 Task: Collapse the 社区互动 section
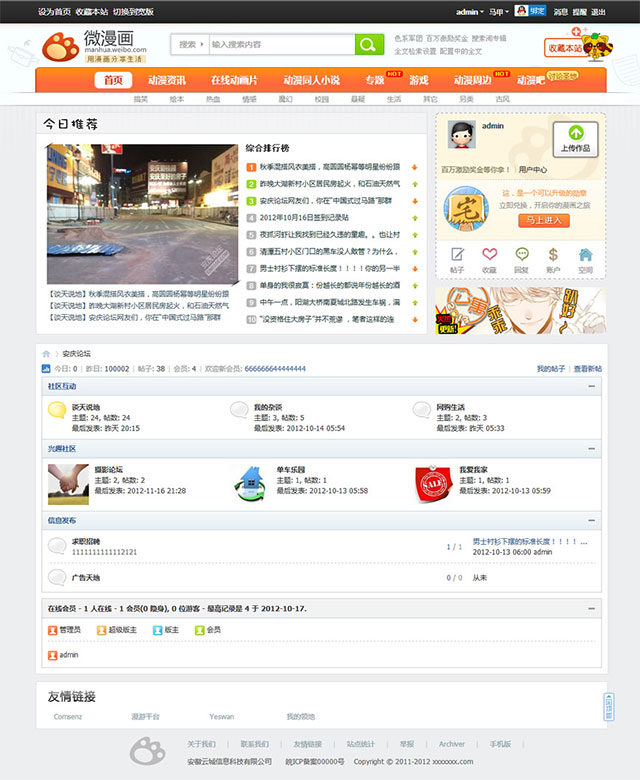[x=592, y=385]
